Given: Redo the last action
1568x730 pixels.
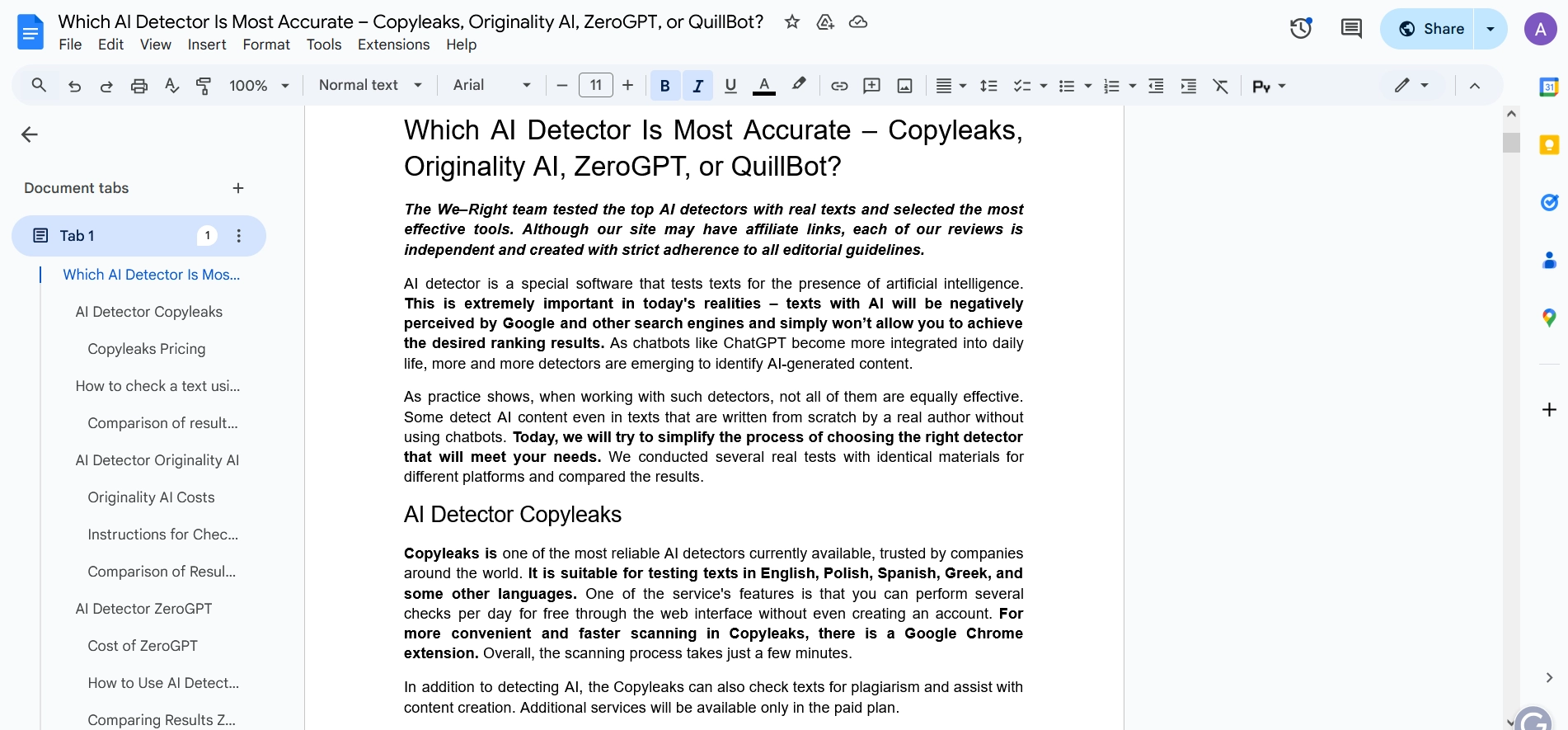Looking at the screenshot, I should click(x=106, y=86).
